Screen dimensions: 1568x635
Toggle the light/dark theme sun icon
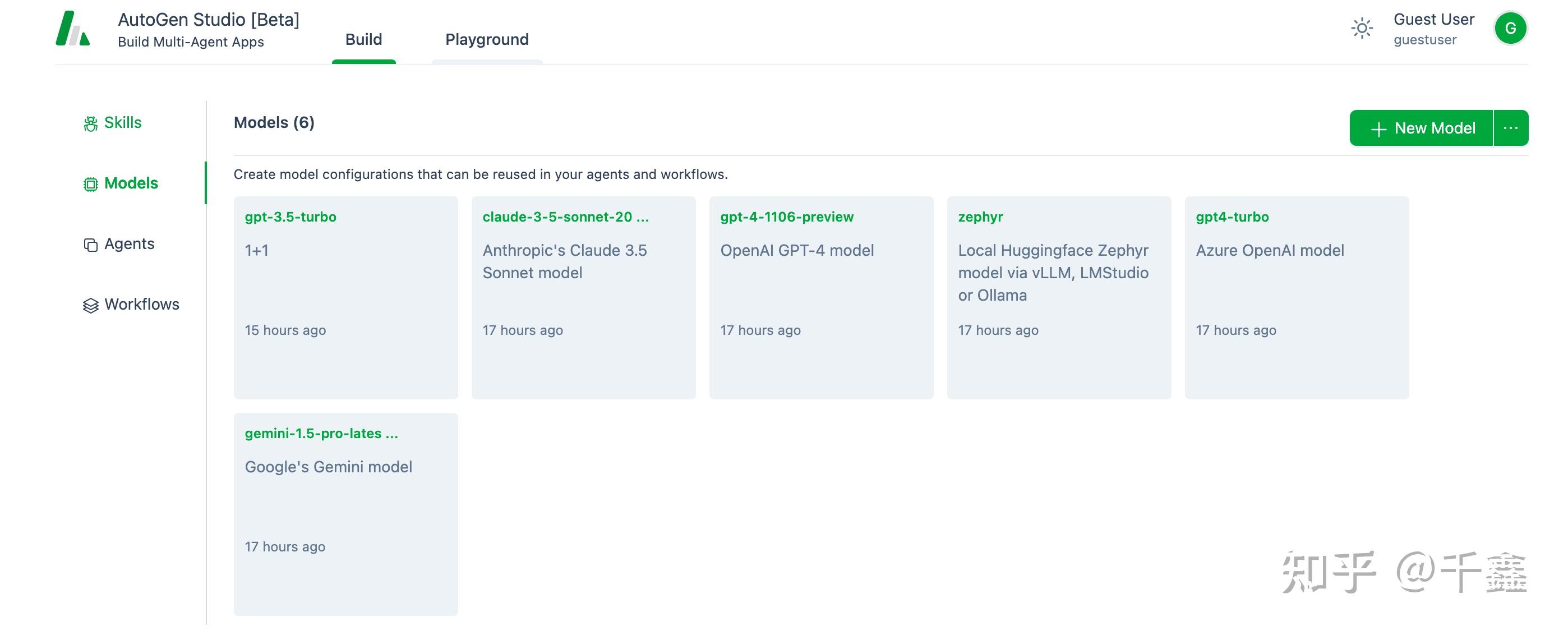pyautogui.click(x=1362, y=29)
